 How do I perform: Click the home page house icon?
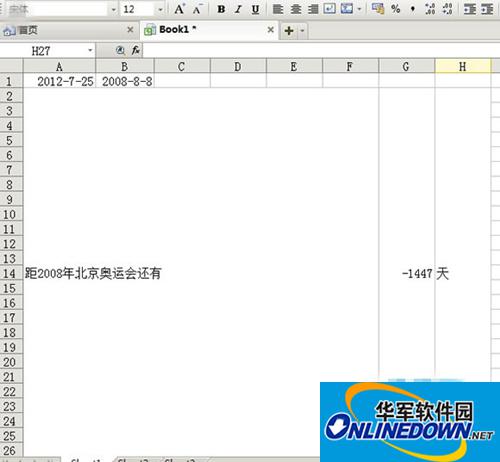9,31
